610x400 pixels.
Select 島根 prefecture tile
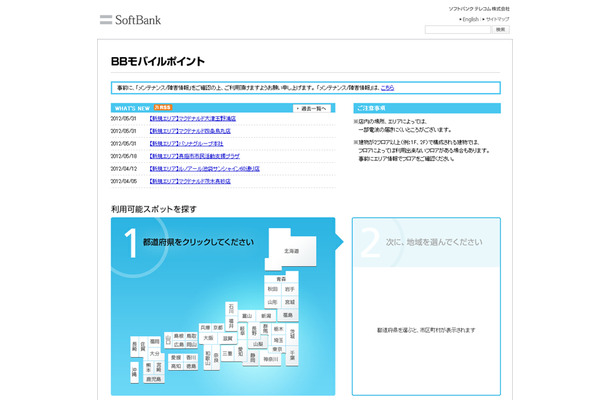point(179,336)
